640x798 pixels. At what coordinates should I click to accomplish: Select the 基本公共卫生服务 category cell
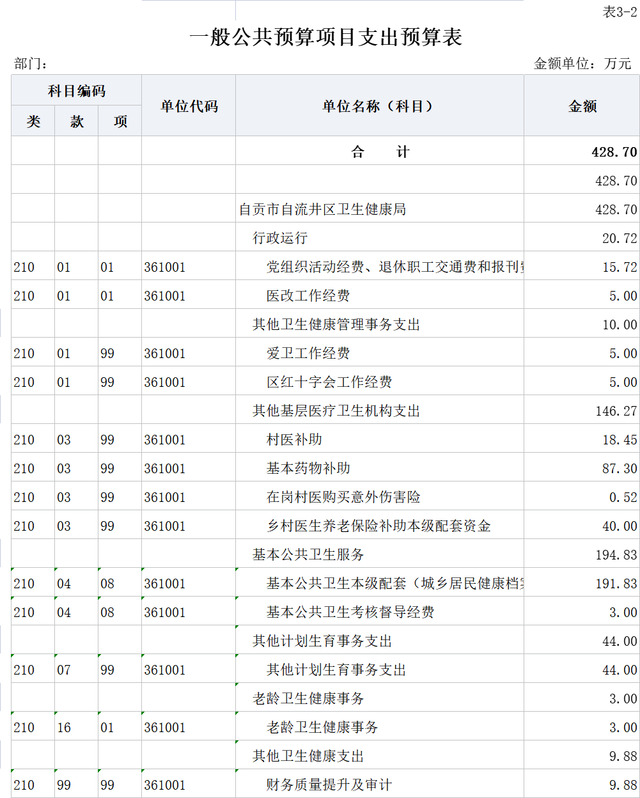point(308,555)
